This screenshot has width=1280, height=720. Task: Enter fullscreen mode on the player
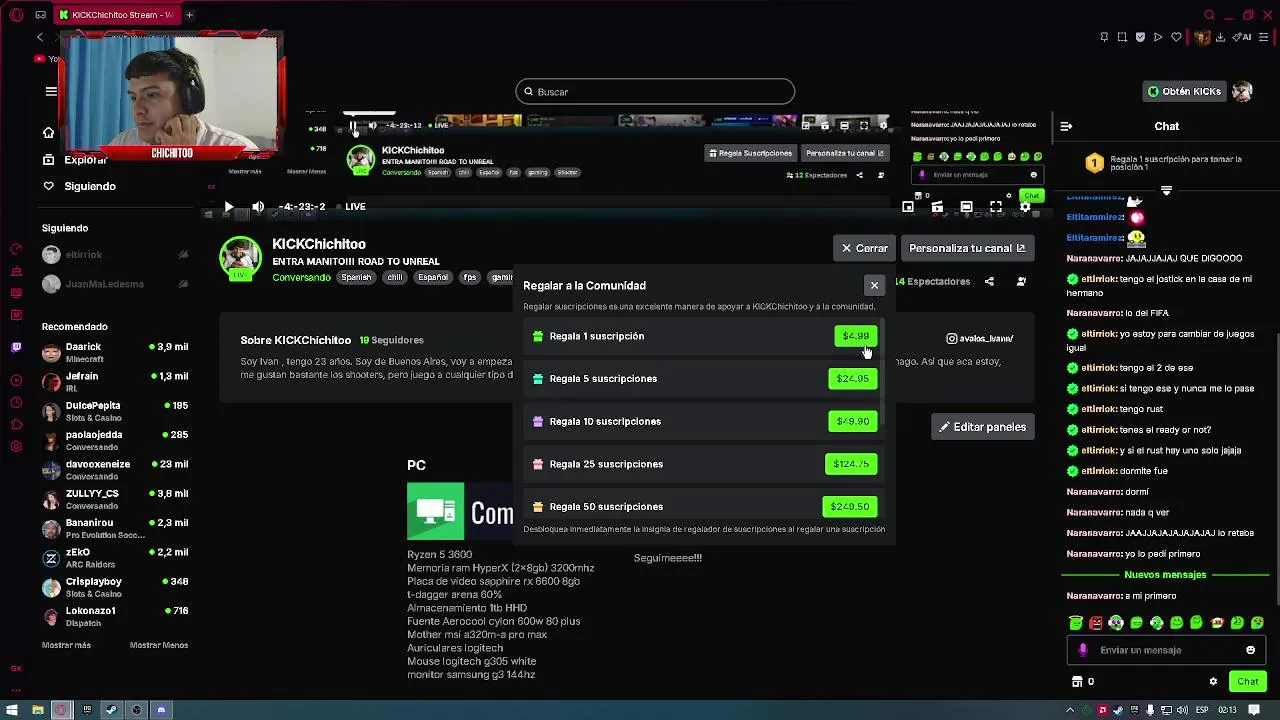[996, 207]
